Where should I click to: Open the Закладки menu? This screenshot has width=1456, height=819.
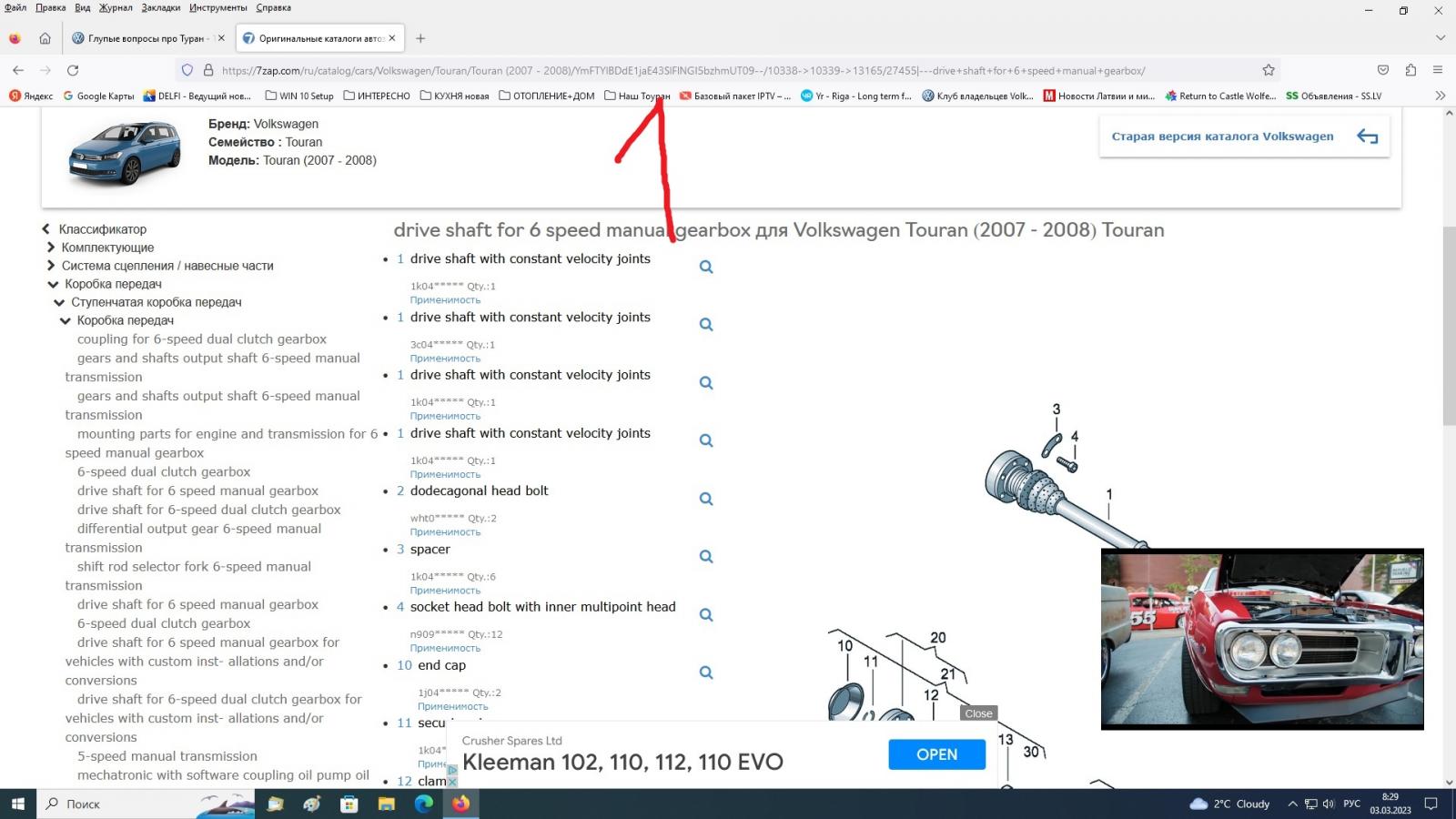(161, 7)
